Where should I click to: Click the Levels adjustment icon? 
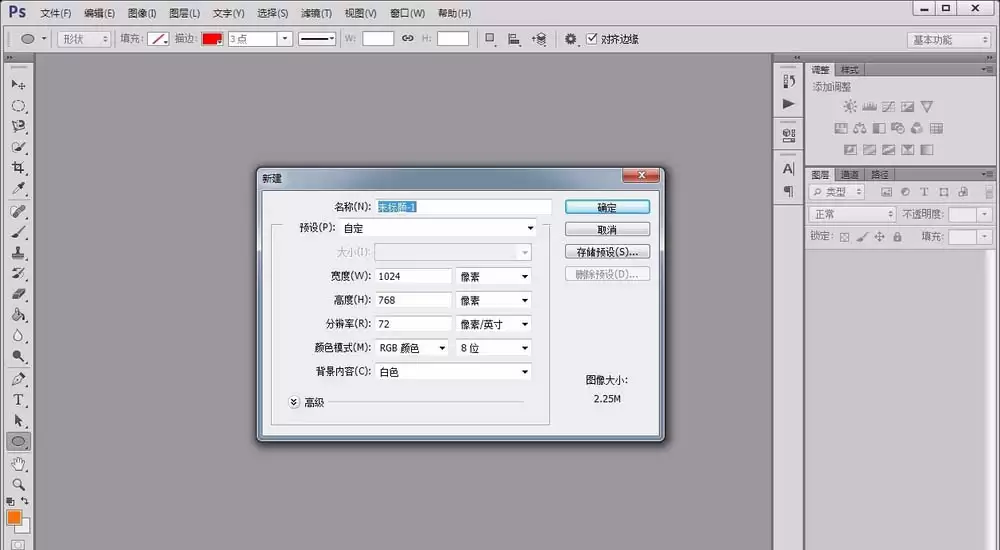(869, 107)
